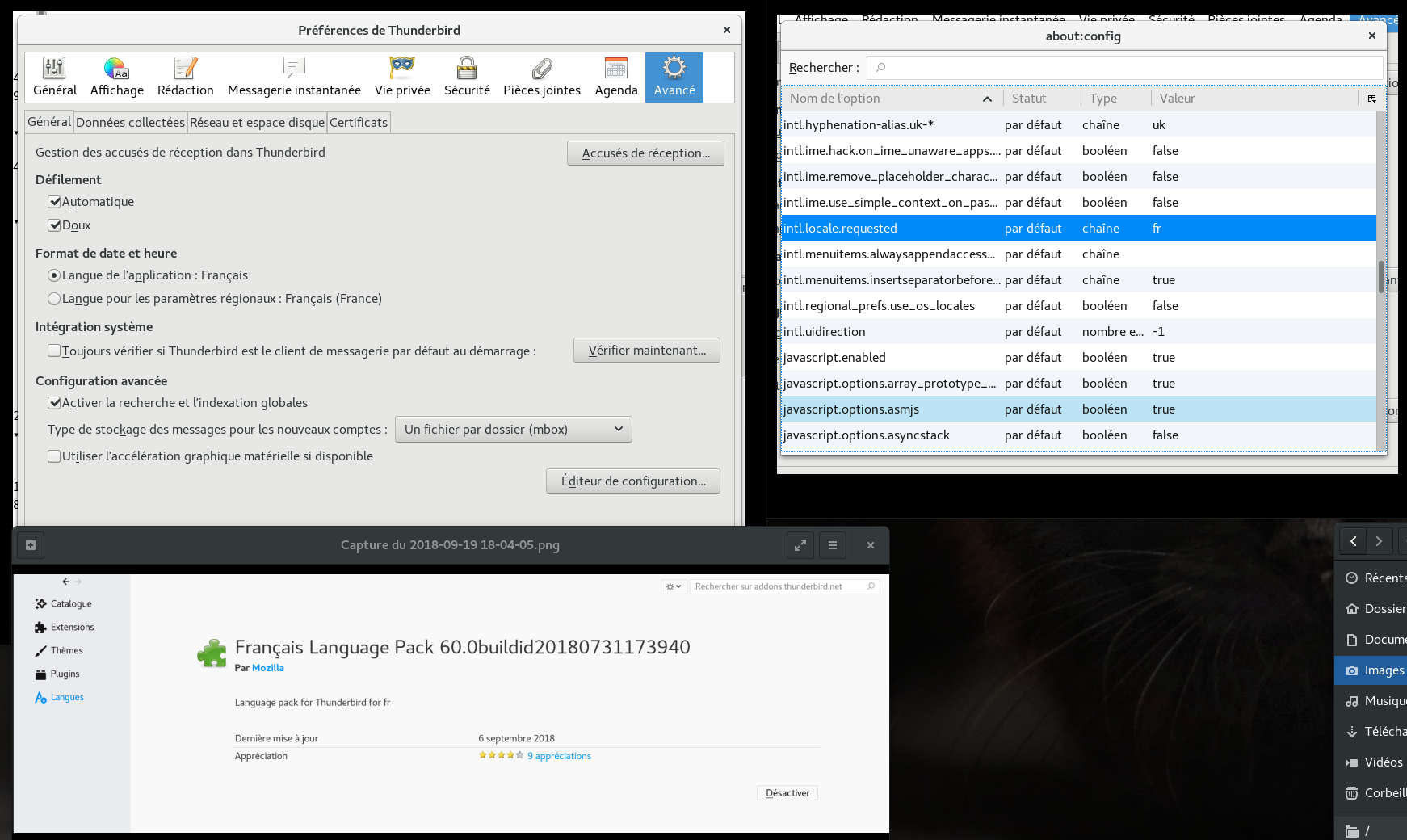Select javascript.options.asmjs row
Image resolution: width=1407 pixels, height=840 pixels.
[x=1079, y=409]
